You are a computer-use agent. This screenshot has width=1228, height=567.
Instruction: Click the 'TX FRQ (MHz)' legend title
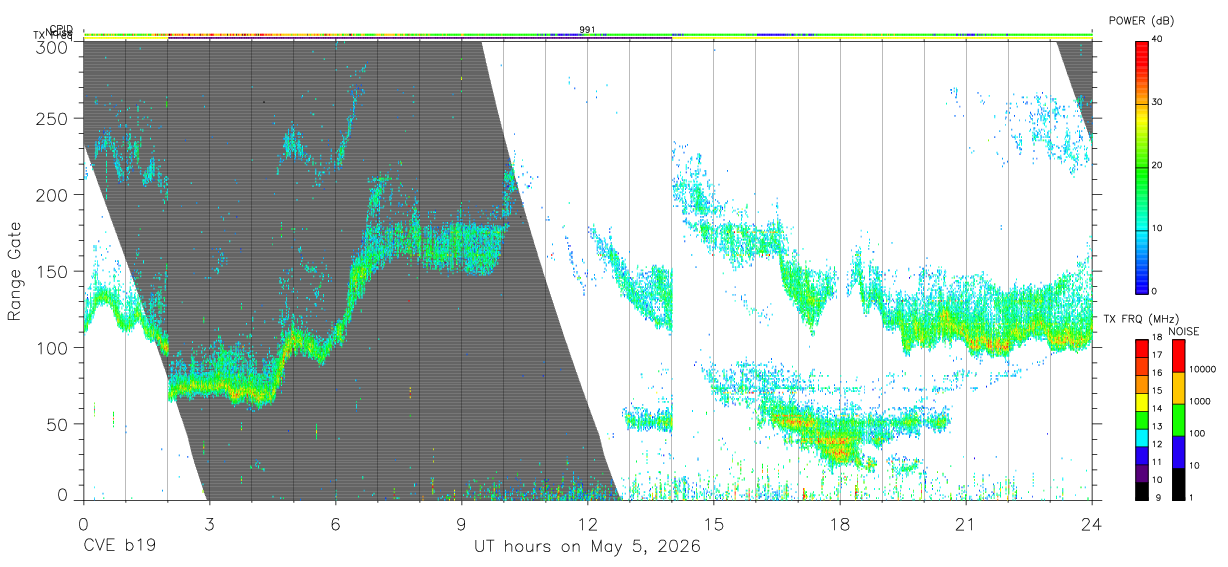[1141, 319]
